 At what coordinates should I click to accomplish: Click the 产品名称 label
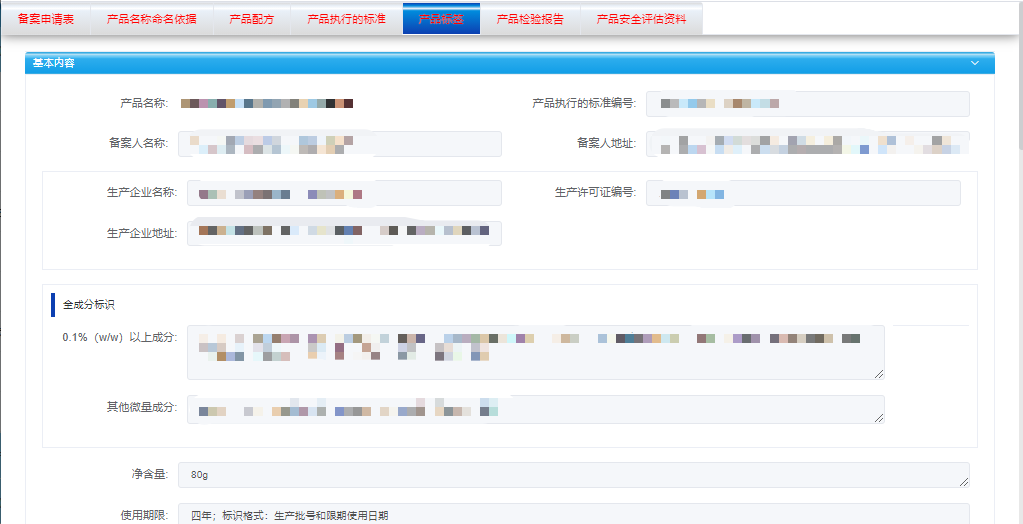[x=144, y=103]
